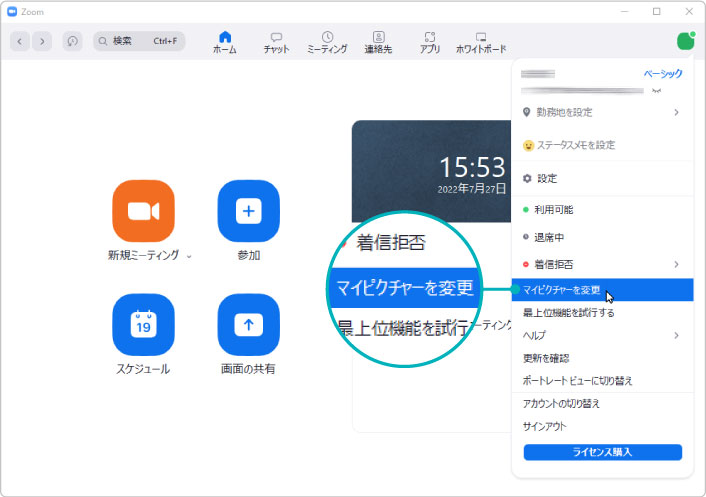Click the forward navigation arrow
Screen dimensions: 706x497
42,41
